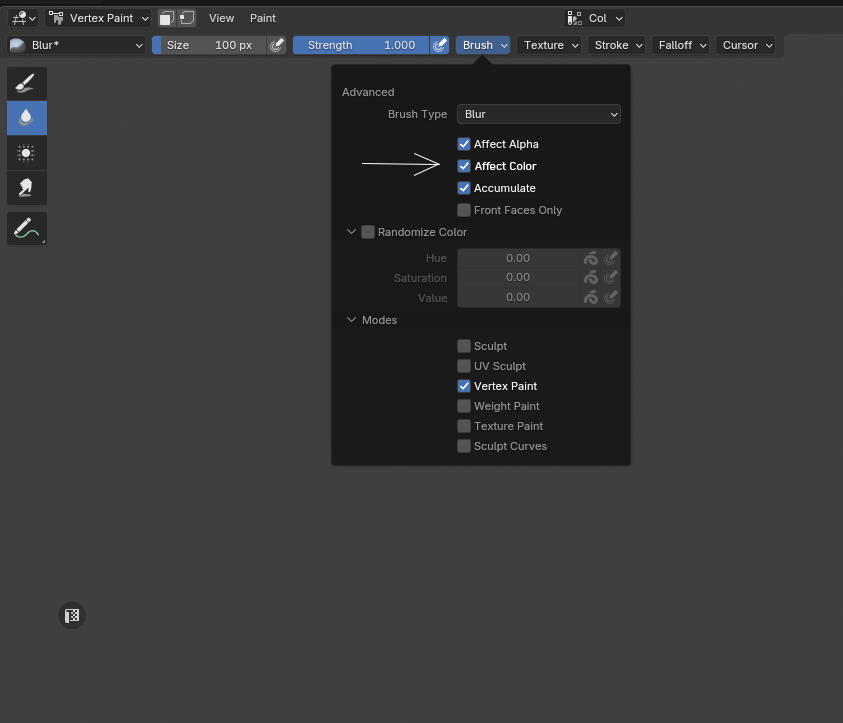
Task: Select the Smear tool
Action: 27,188
